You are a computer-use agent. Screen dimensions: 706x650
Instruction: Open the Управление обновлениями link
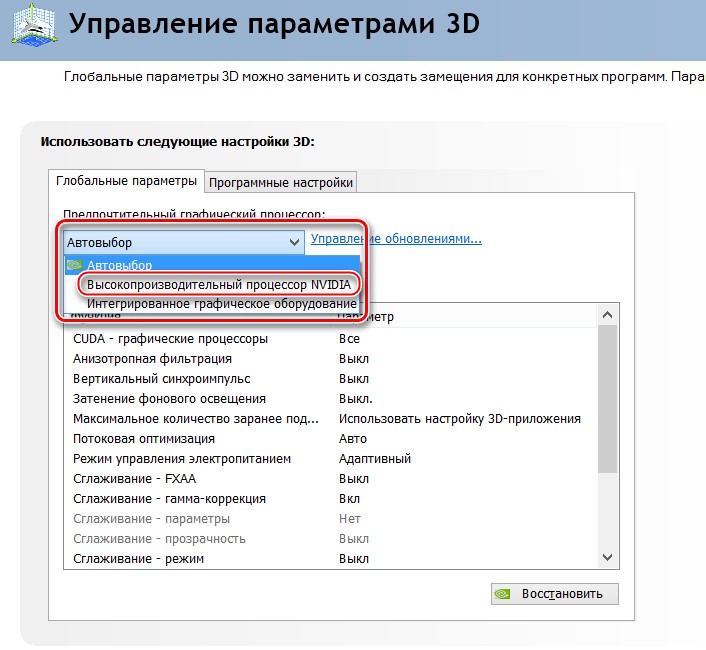pos(396,239)
